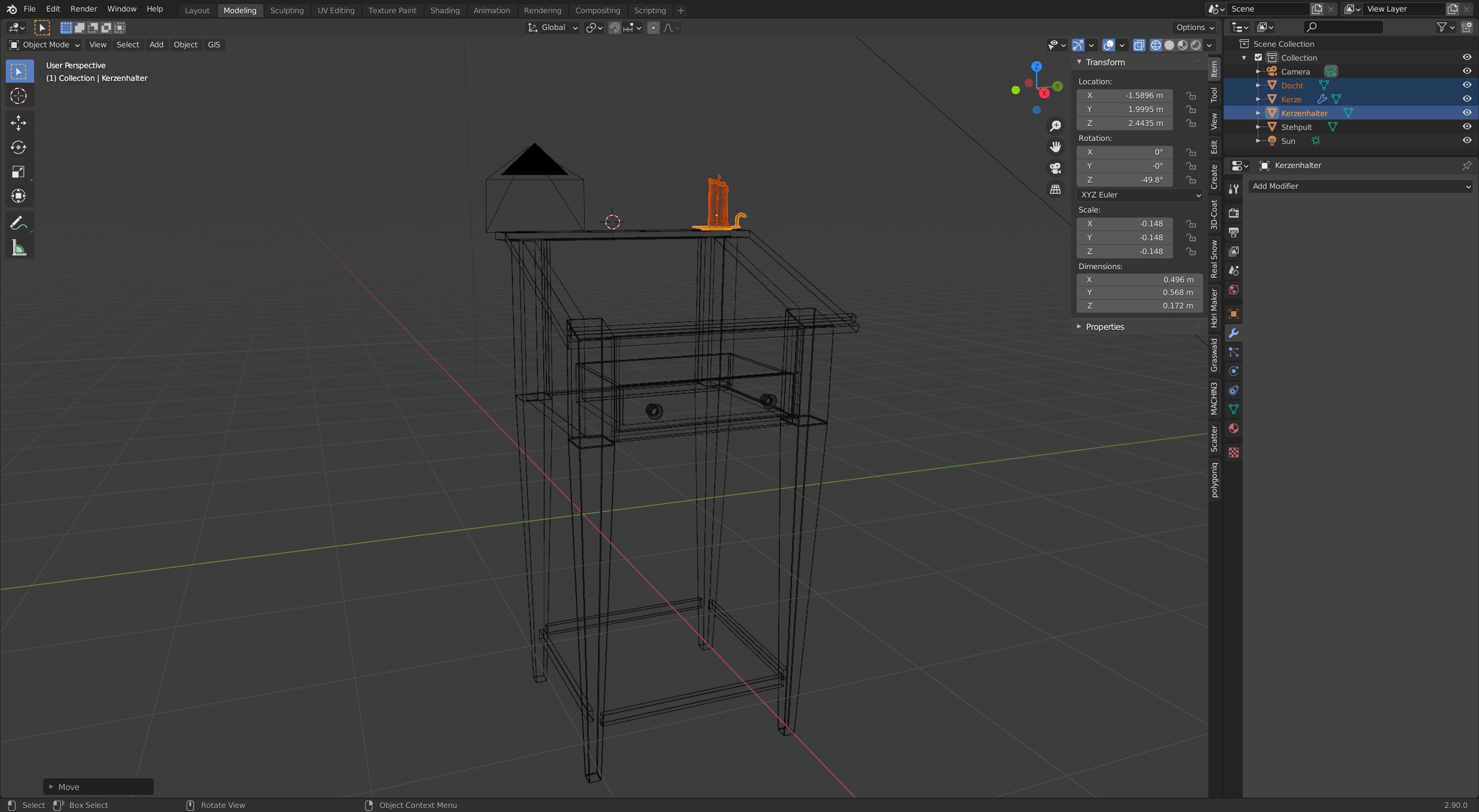Activate the Rotate tool
Viewport: 1479px width, 812px height.
click(18, 147)
